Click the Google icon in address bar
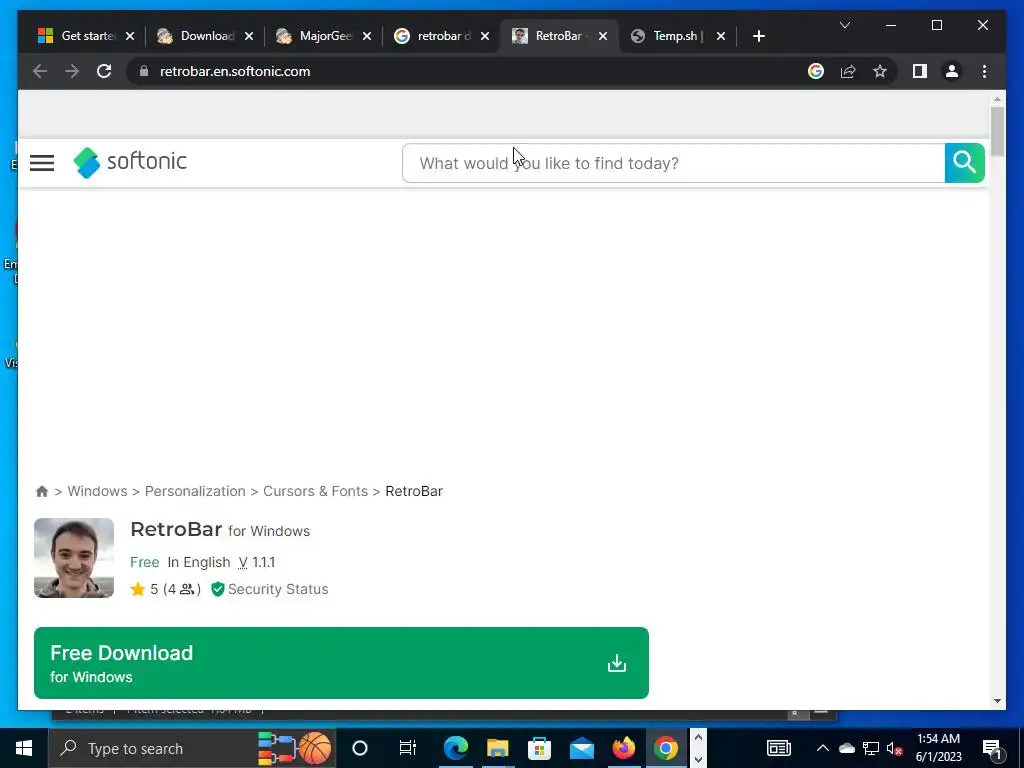 (816, 71)
